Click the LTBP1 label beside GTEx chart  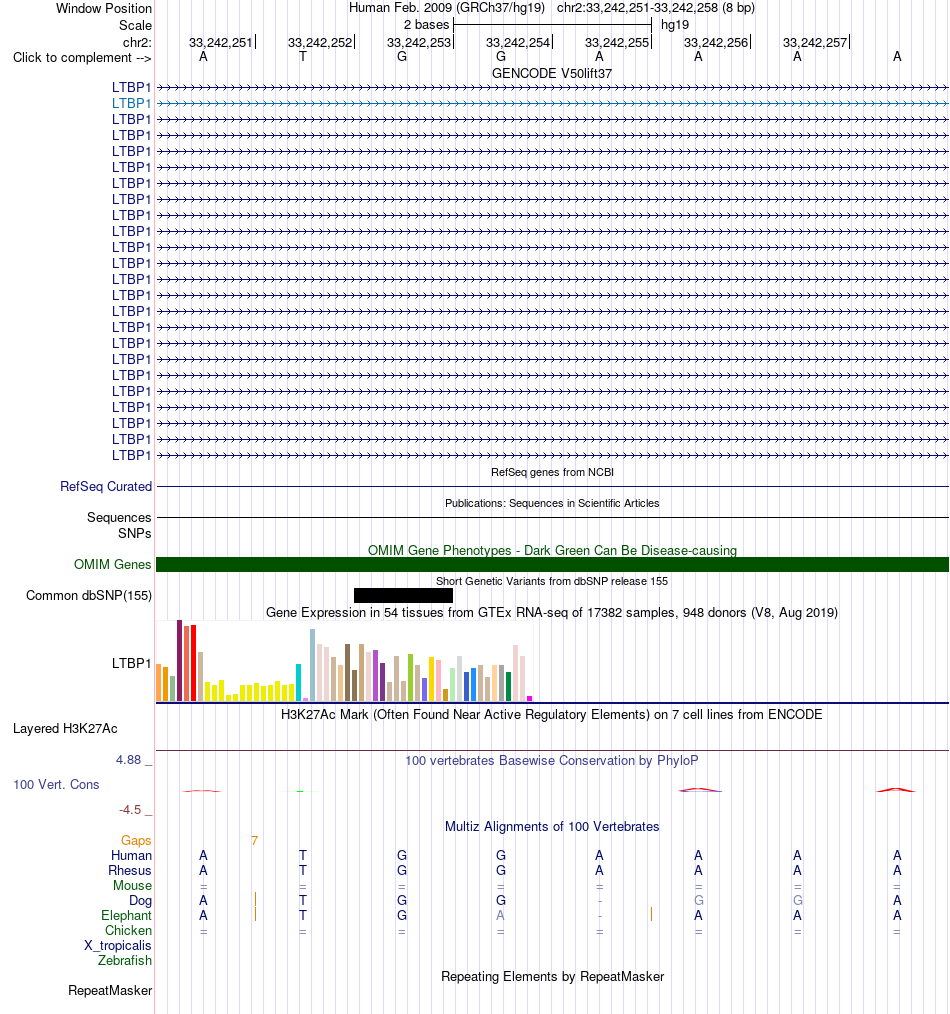(x=131, y=663)
